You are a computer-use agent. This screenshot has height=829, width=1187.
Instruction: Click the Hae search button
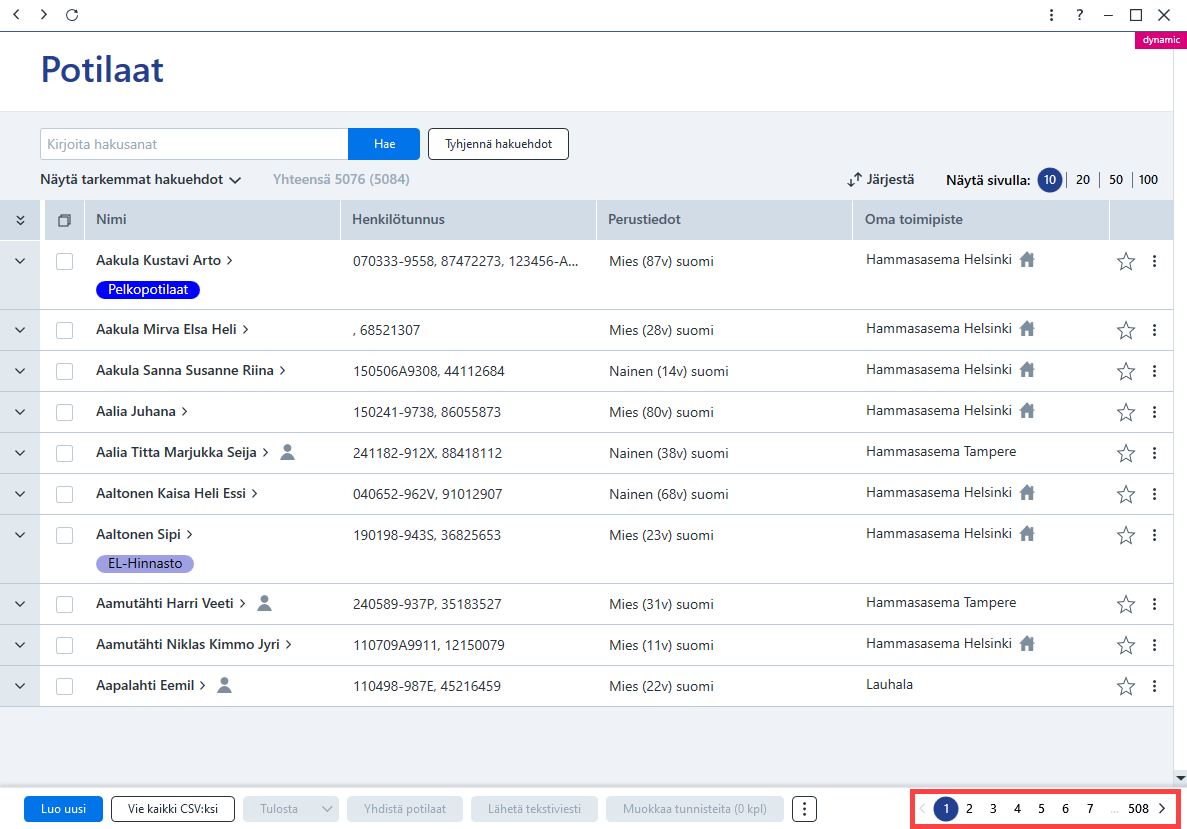click(x=384, y=144)
